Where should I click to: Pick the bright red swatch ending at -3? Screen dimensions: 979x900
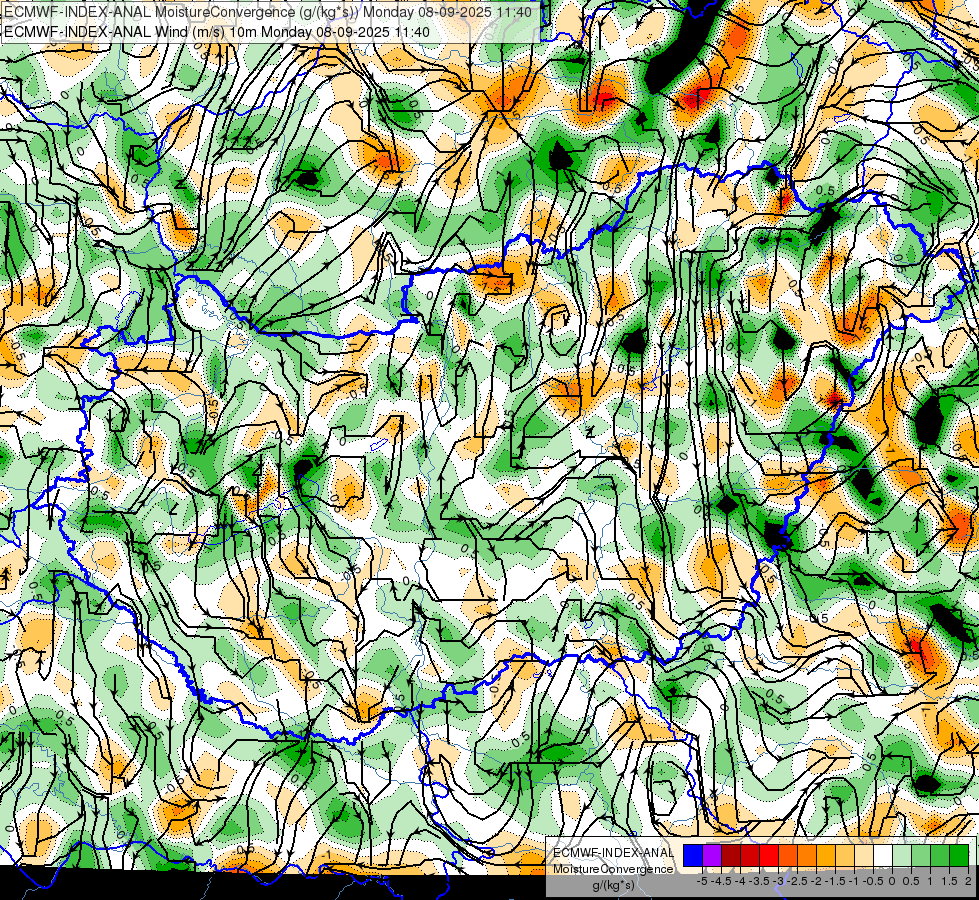point(769,855)
